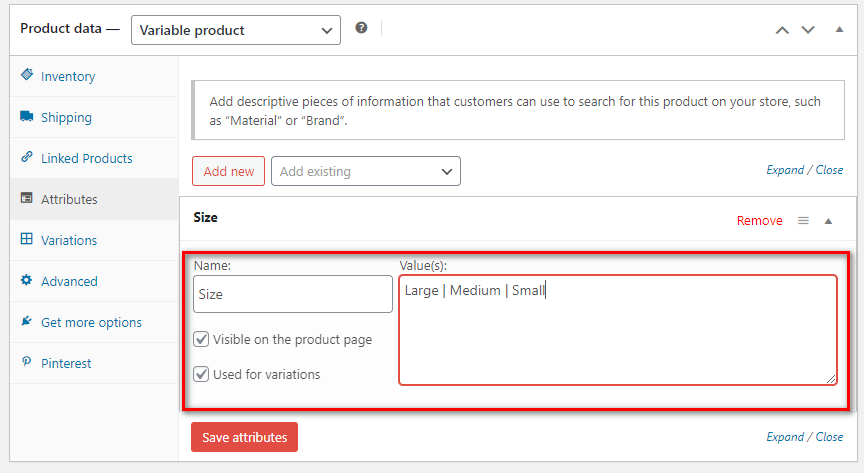Click the Inventory tag icon
This screenshot has height=473, width=864.
pyautogui.click(x=26, y=74)
